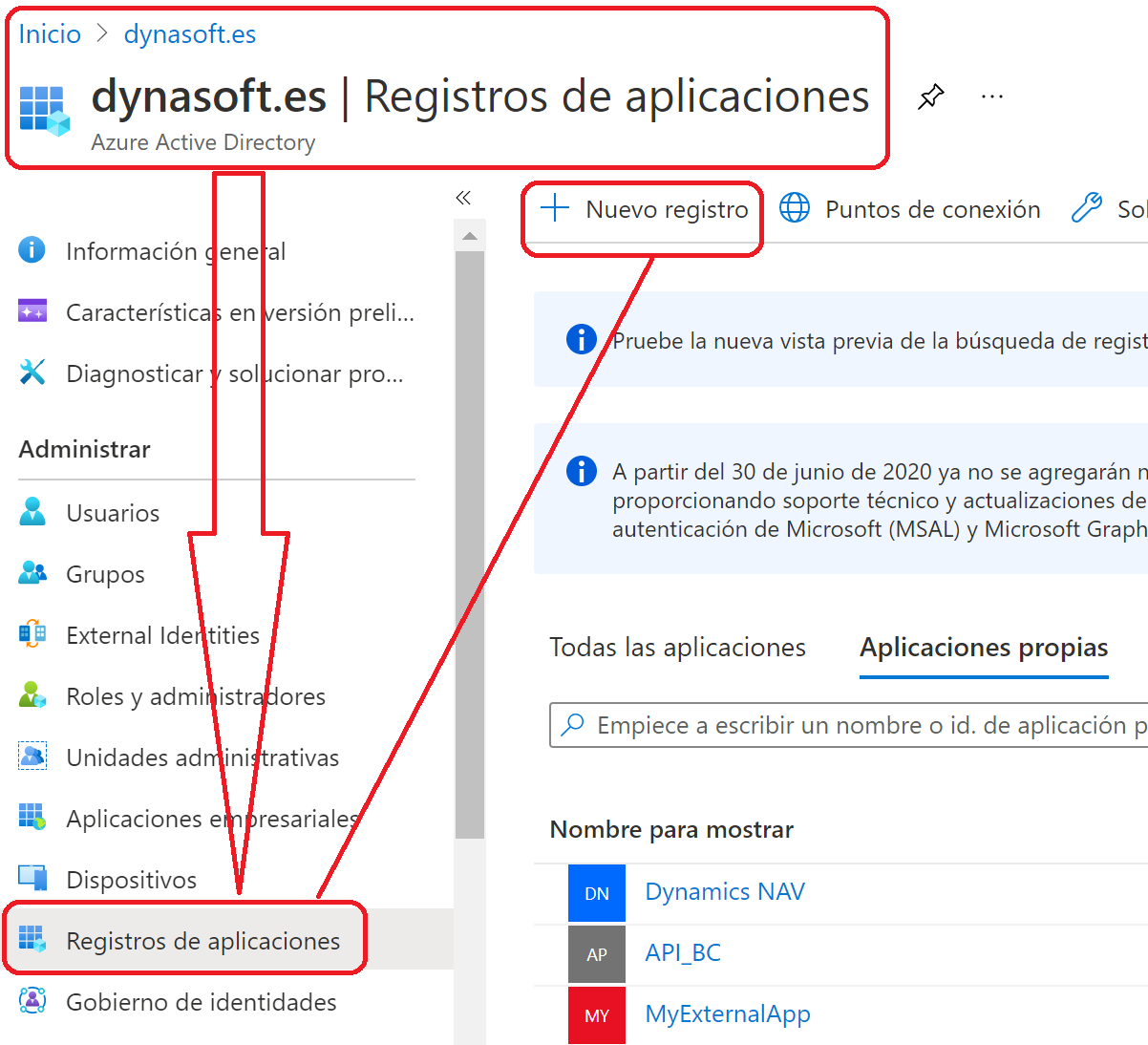
Task: Click the AP app tile icon
Action: click(x=597, y=954)
